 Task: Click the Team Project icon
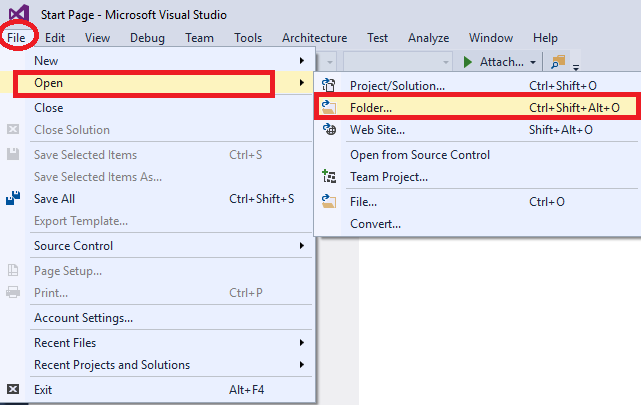pyautogui.click(x=329, y=177)
